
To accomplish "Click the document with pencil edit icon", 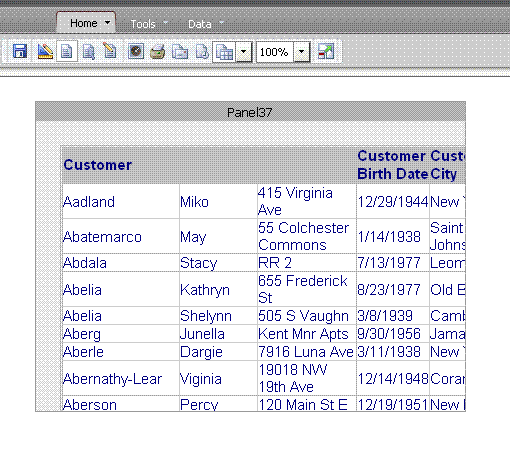I will coord(110,51).
